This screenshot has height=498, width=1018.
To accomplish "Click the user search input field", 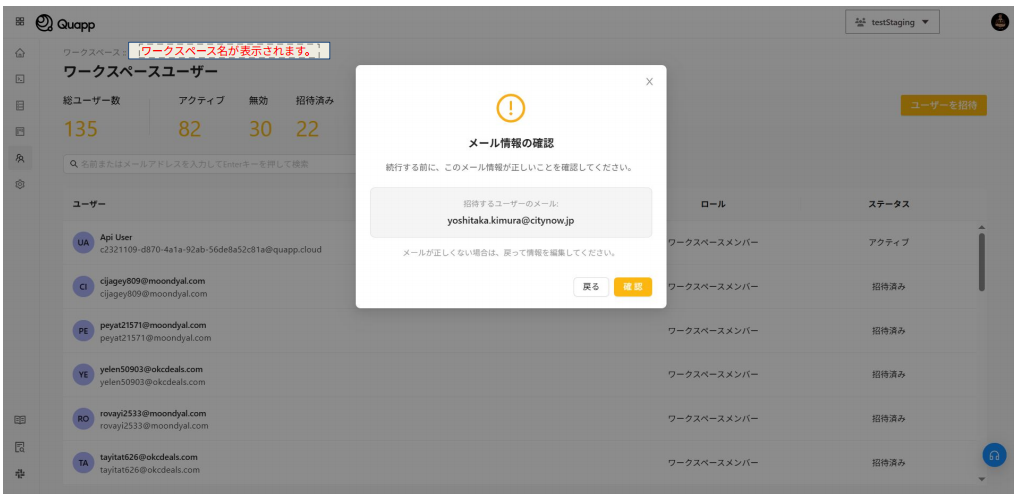I will 210,164.
